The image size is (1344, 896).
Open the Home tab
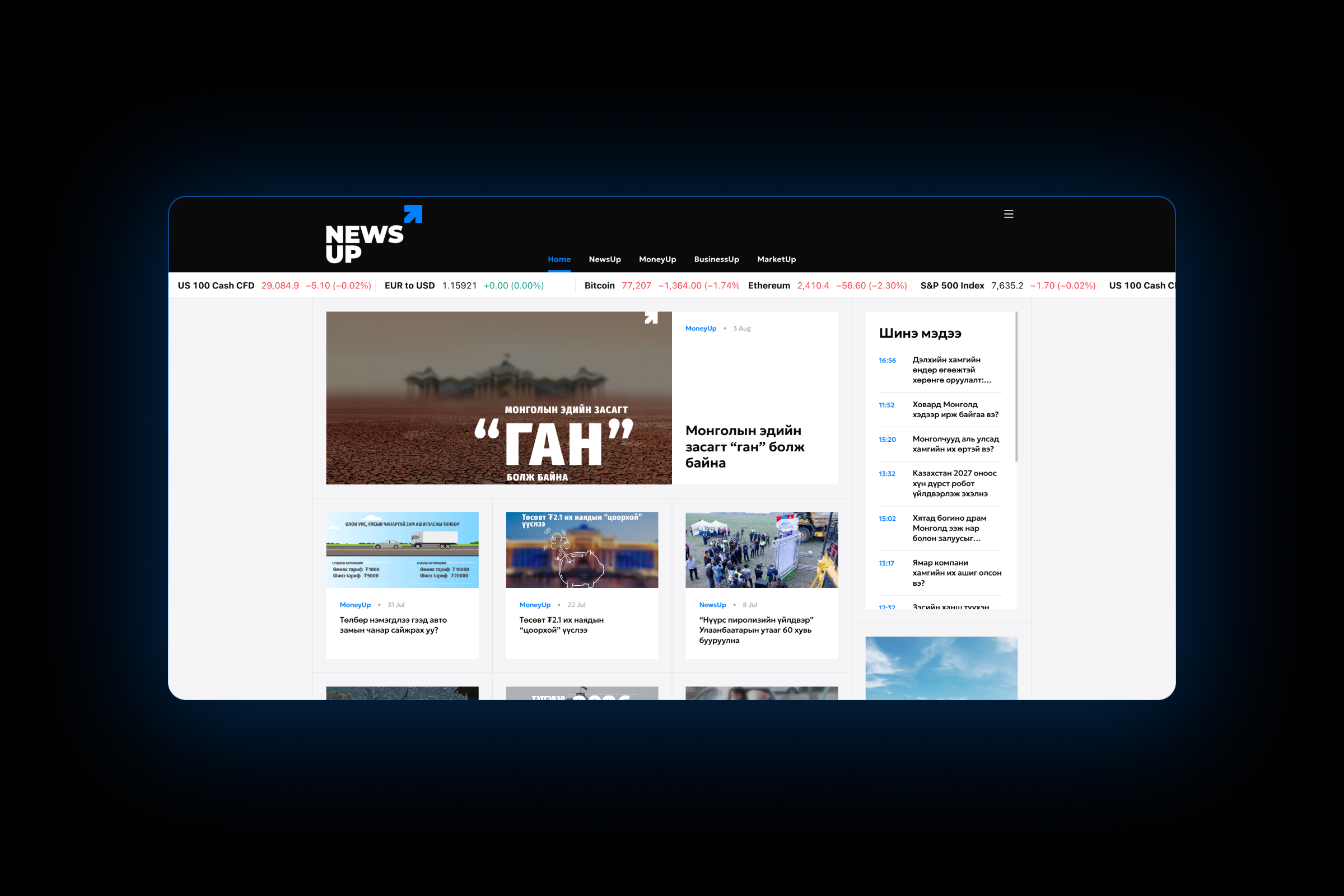pos(559,259)
